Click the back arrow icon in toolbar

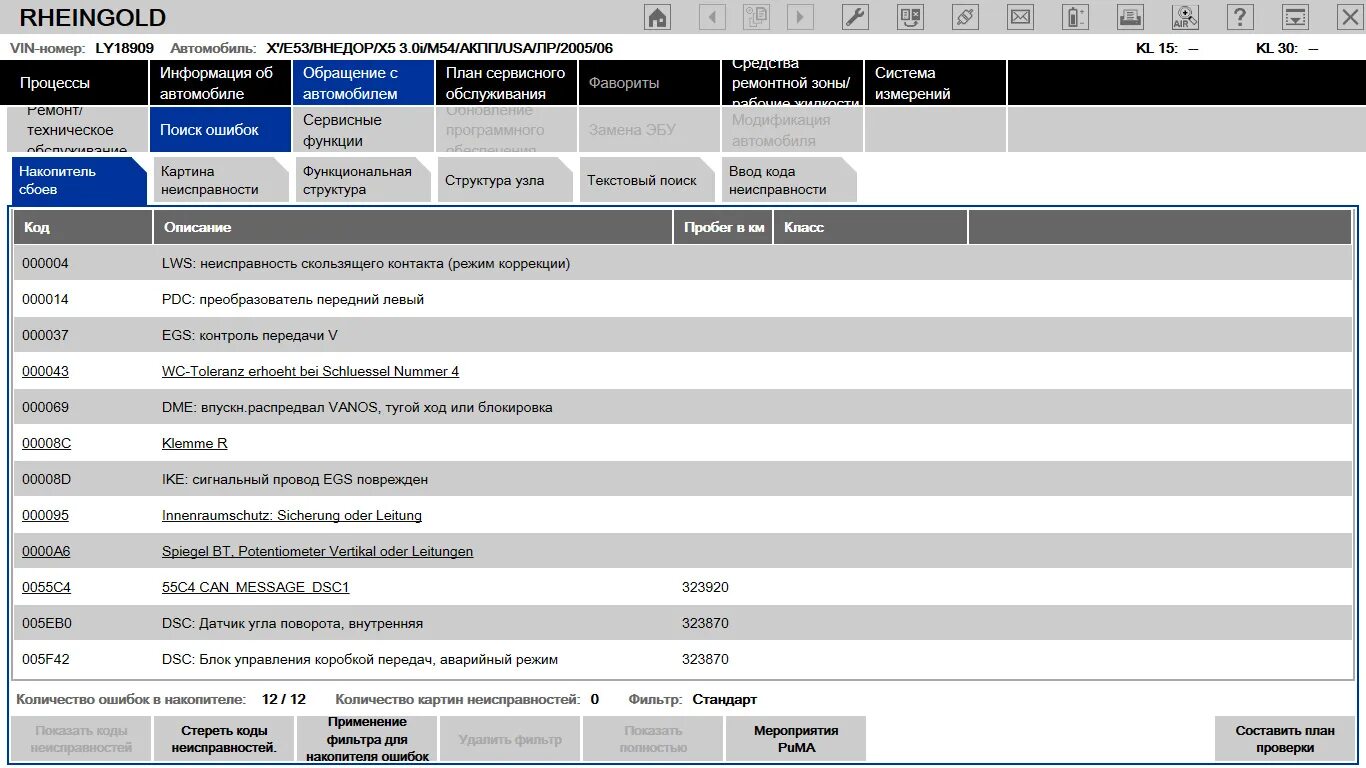tap(712, 17)
